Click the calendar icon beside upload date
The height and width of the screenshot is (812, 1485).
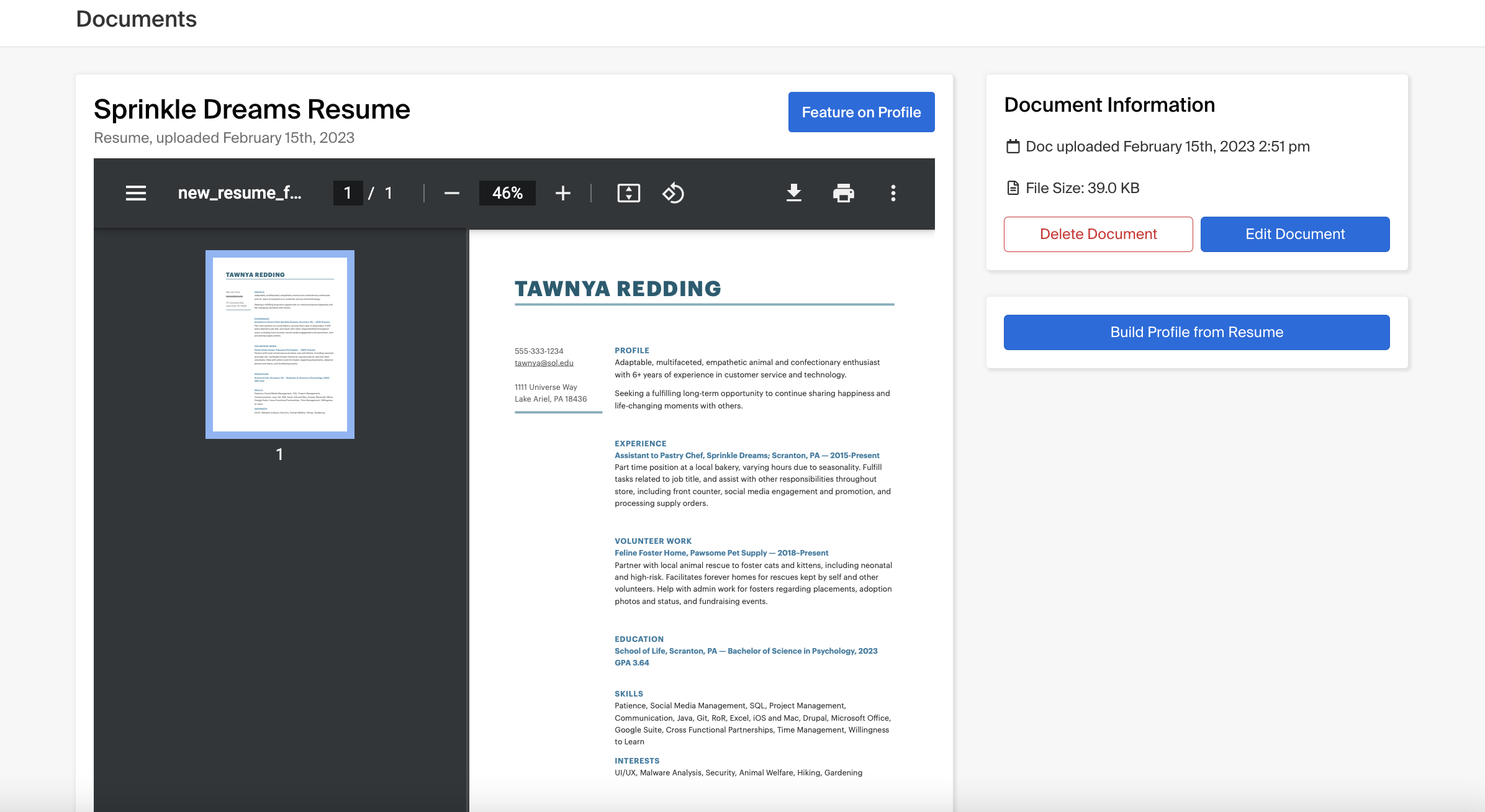(1013, 147)
